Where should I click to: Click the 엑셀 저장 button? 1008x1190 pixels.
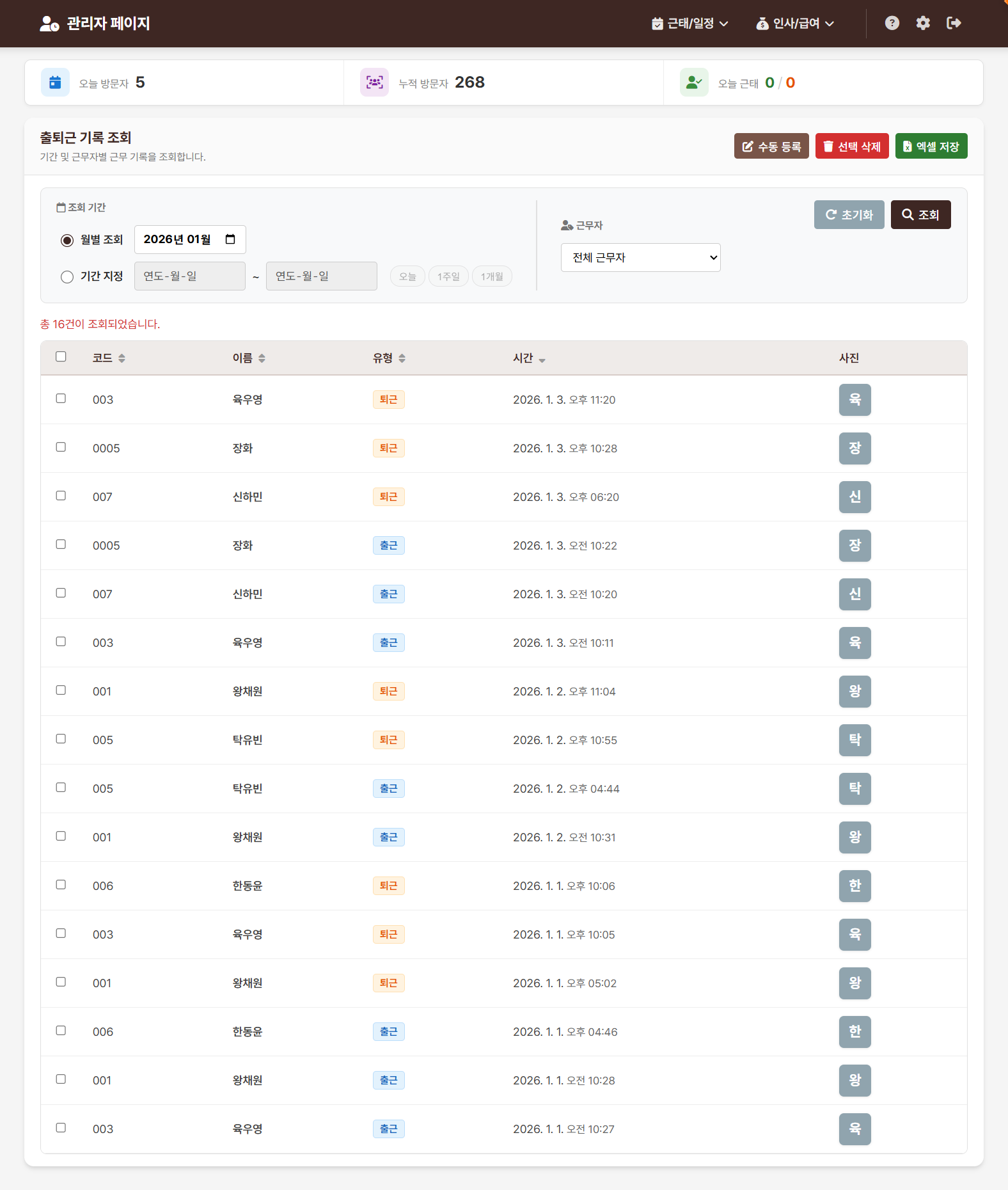[931, 146]
